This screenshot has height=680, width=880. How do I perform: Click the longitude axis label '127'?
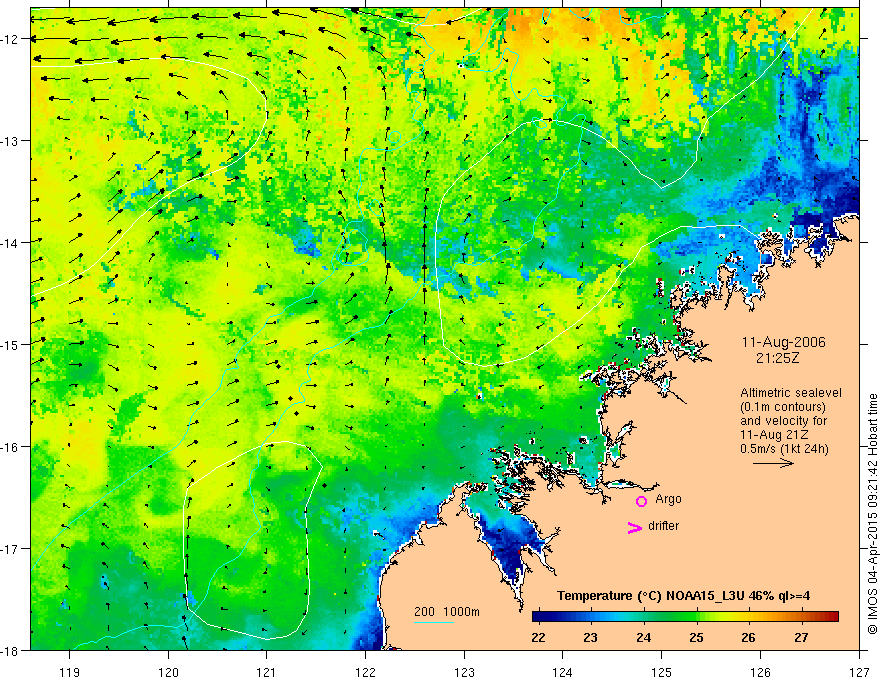click(859, 672)
